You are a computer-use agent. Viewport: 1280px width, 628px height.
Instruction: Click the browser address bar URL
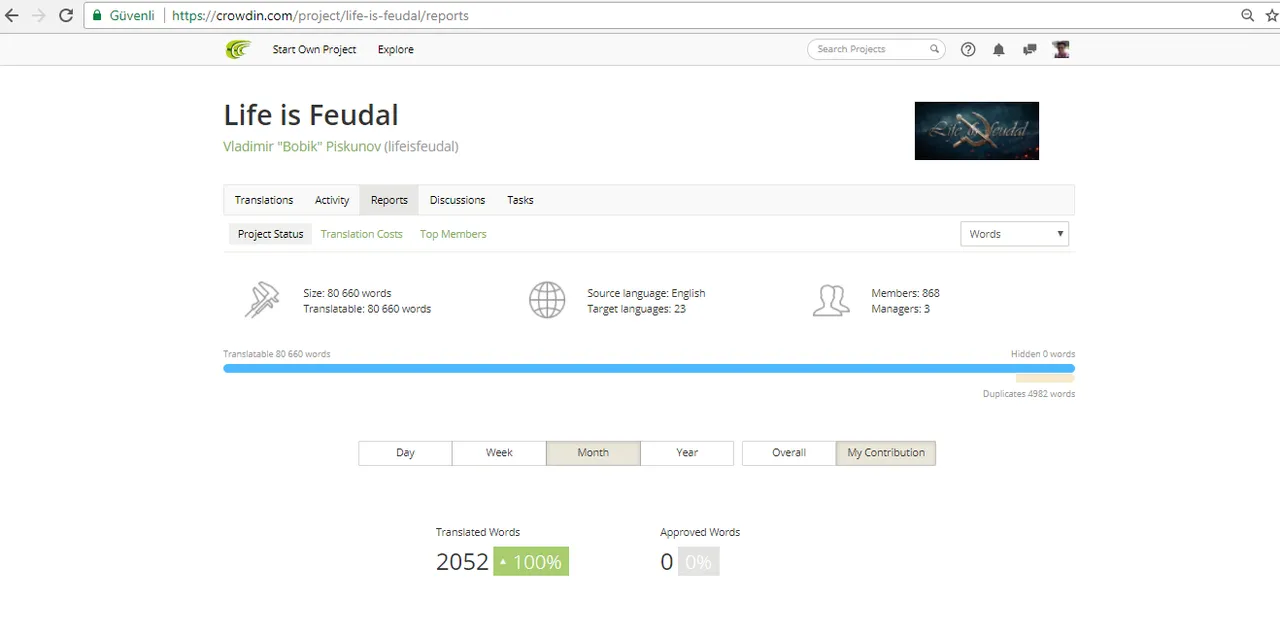click(x=320, y=16)
